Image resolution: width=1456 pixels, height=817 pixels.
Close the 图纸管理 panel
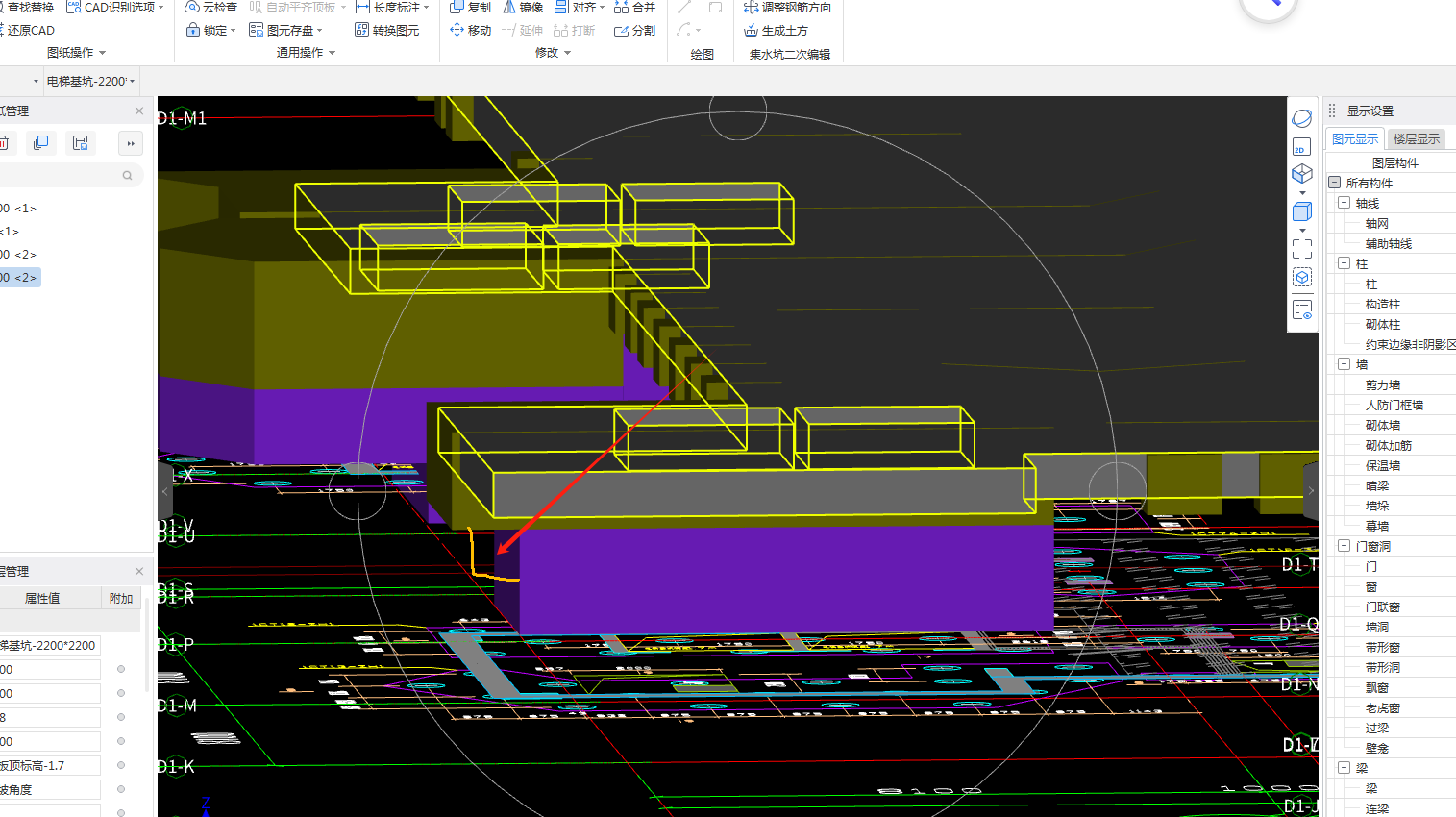click(x=139, y=111)
